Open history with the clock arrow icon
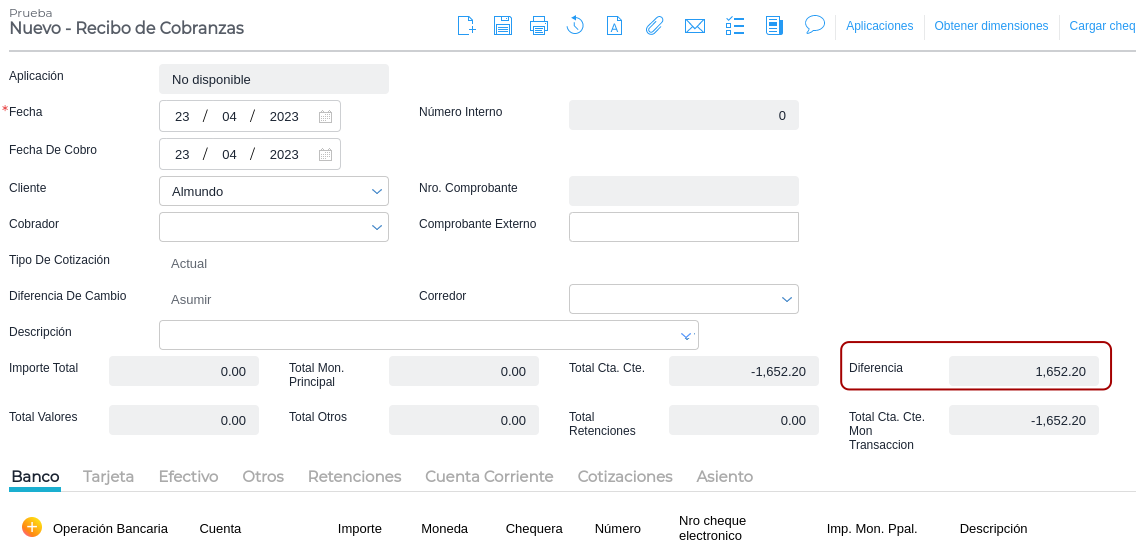The height and width of the screenshot is (540, 1136). click(575, 26)
